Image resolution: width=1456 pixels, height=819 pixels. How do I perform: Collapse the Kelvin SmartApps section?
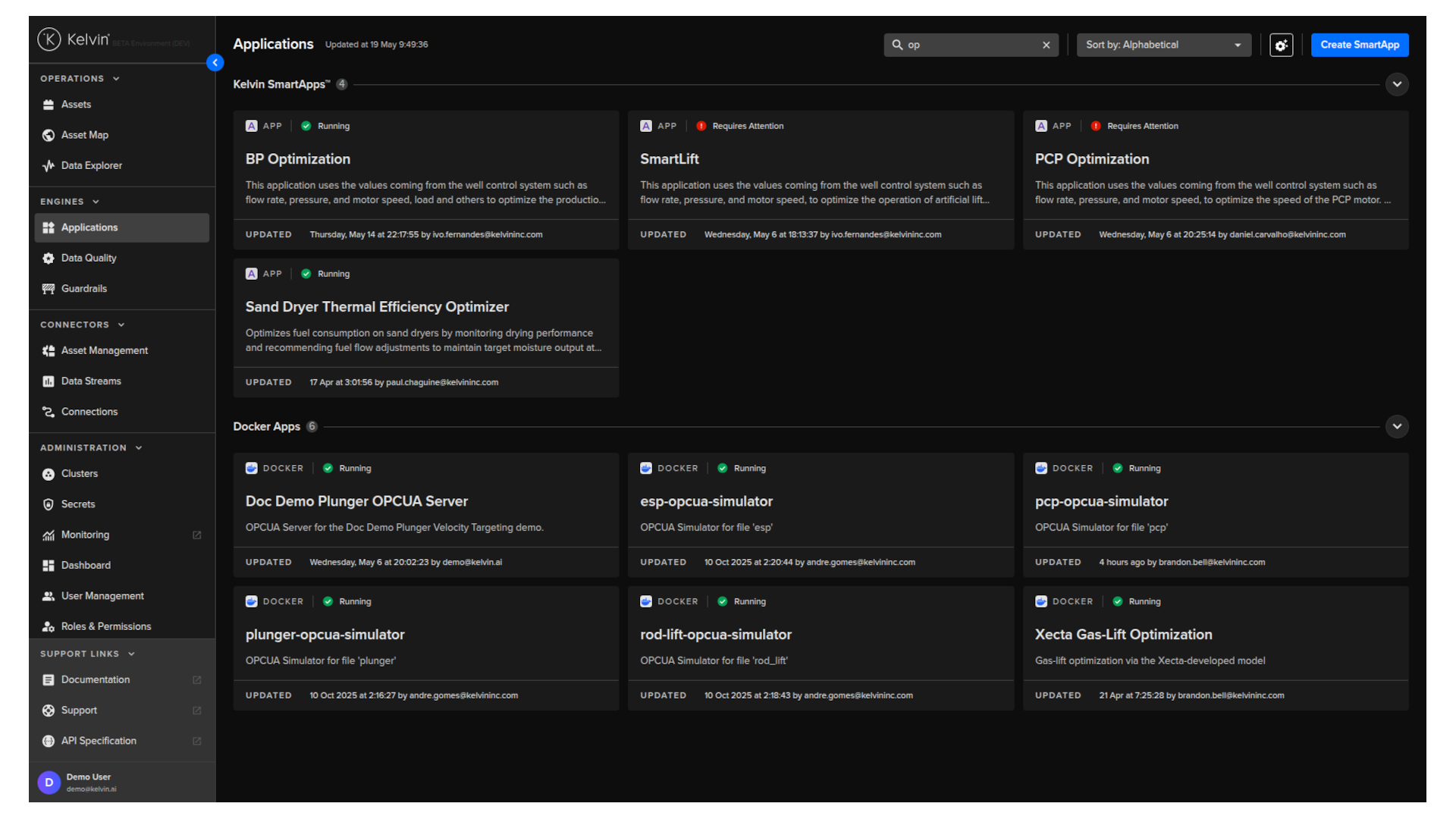(1397, 84)
